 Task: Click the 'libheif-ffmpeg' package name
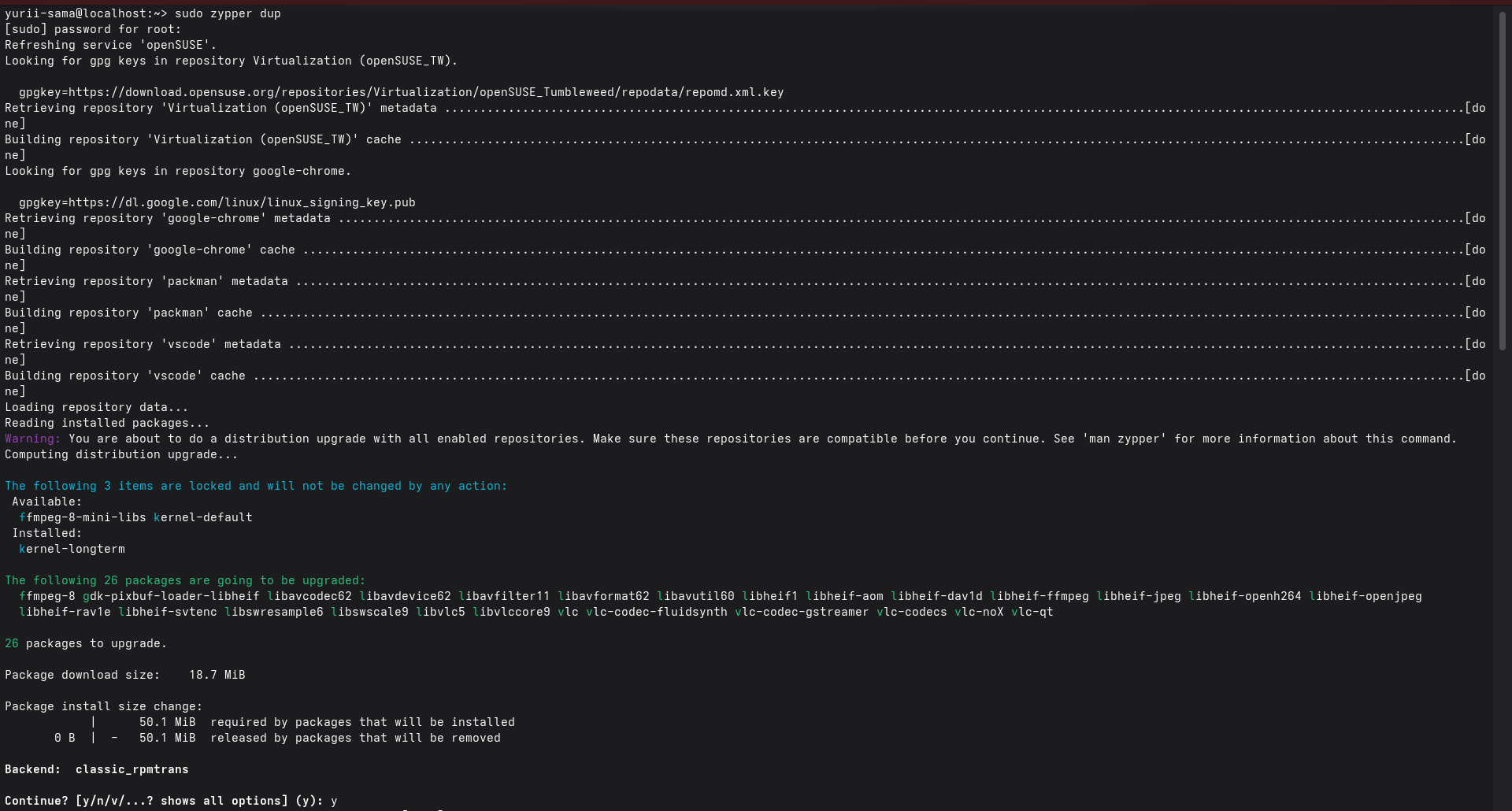coord(1039,596)
